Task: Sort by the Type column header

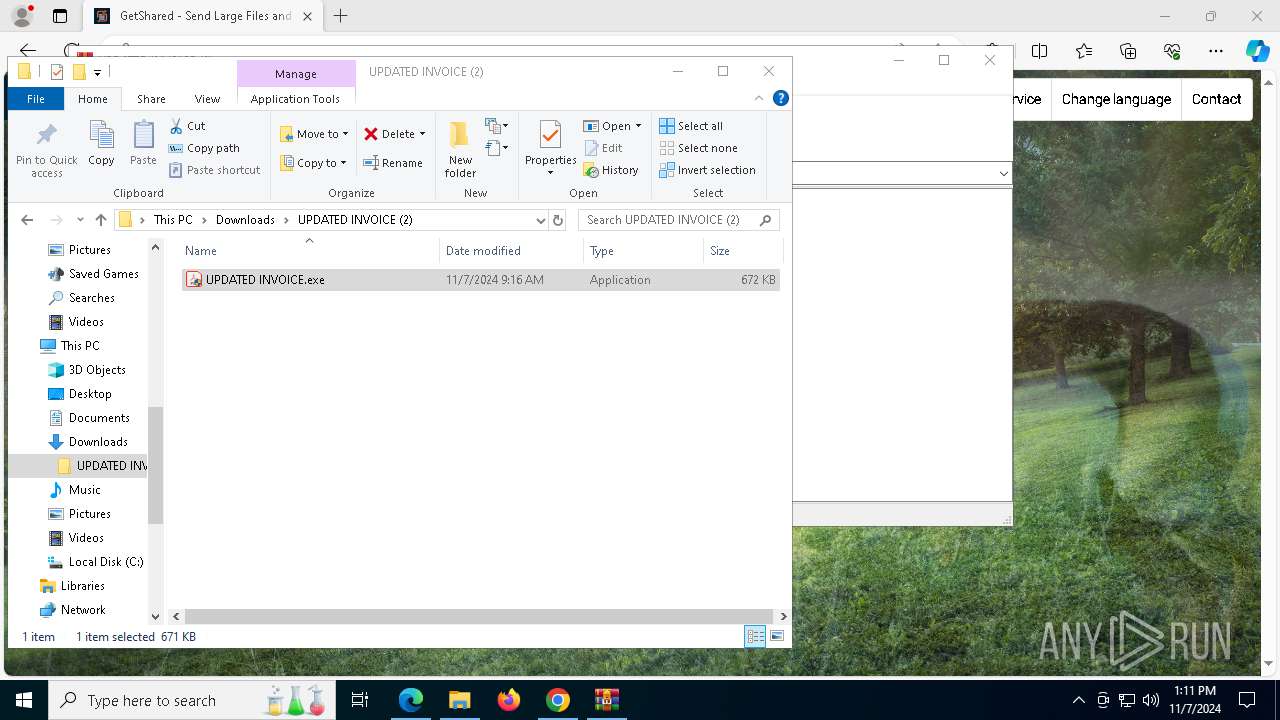Action: (643, 251)
